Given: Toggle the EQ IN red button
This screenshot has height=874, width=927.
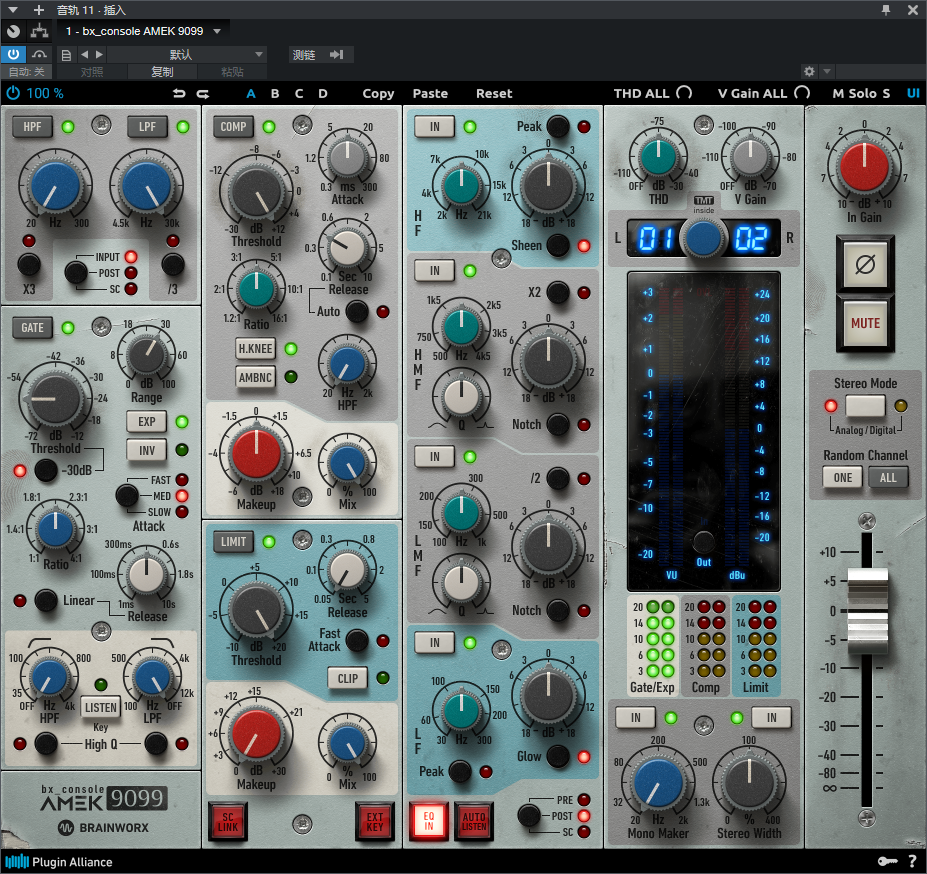Looking at the screenshot, I should (x=429, y=821).
